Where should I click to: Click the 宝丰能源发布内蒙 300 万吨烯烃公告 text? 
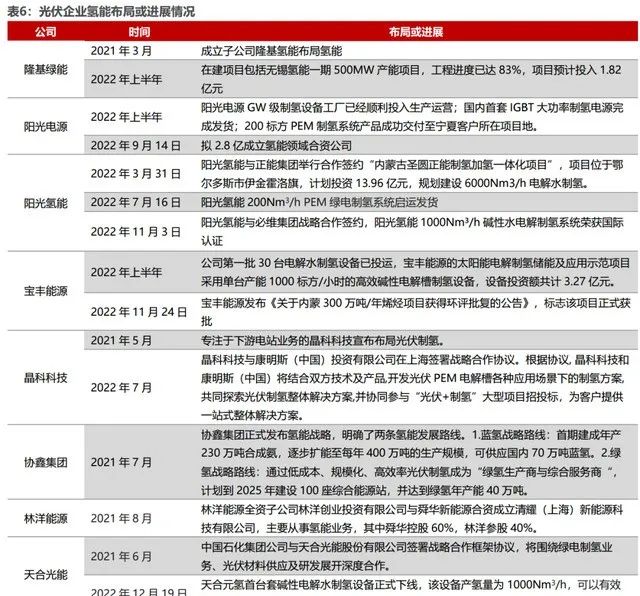pos(416,312)
